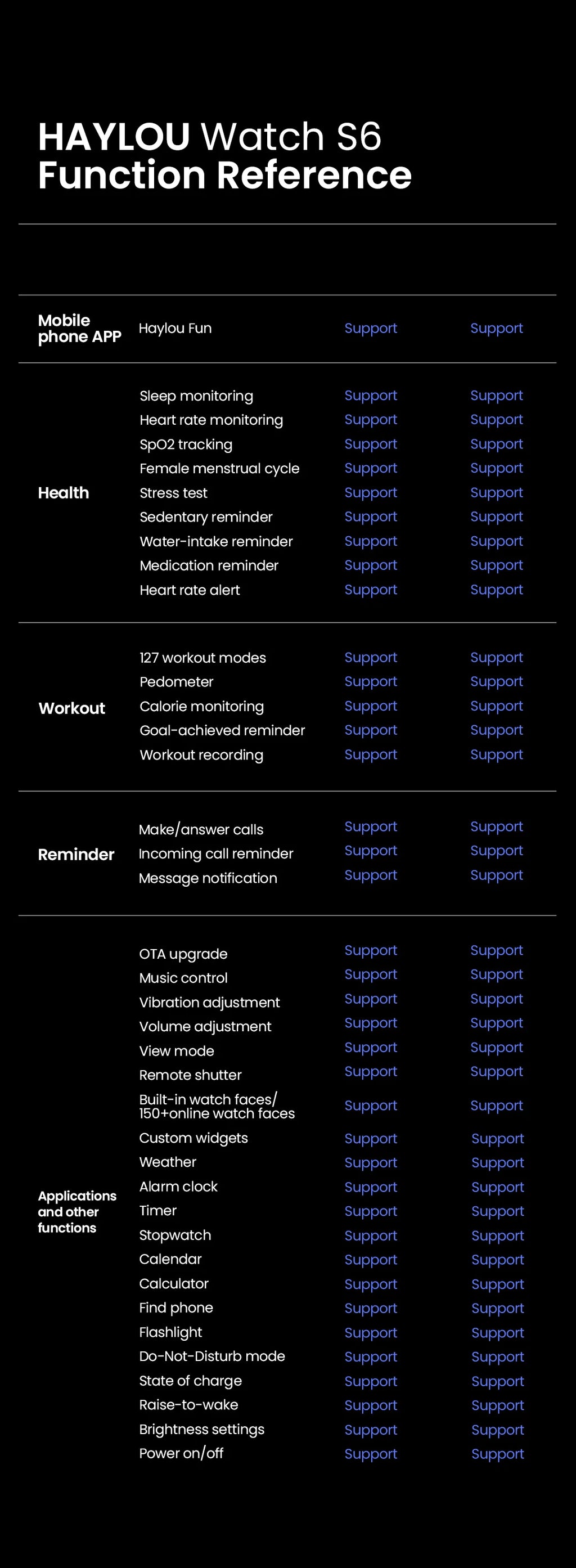Click the Reminder category heading

point(76,855)
